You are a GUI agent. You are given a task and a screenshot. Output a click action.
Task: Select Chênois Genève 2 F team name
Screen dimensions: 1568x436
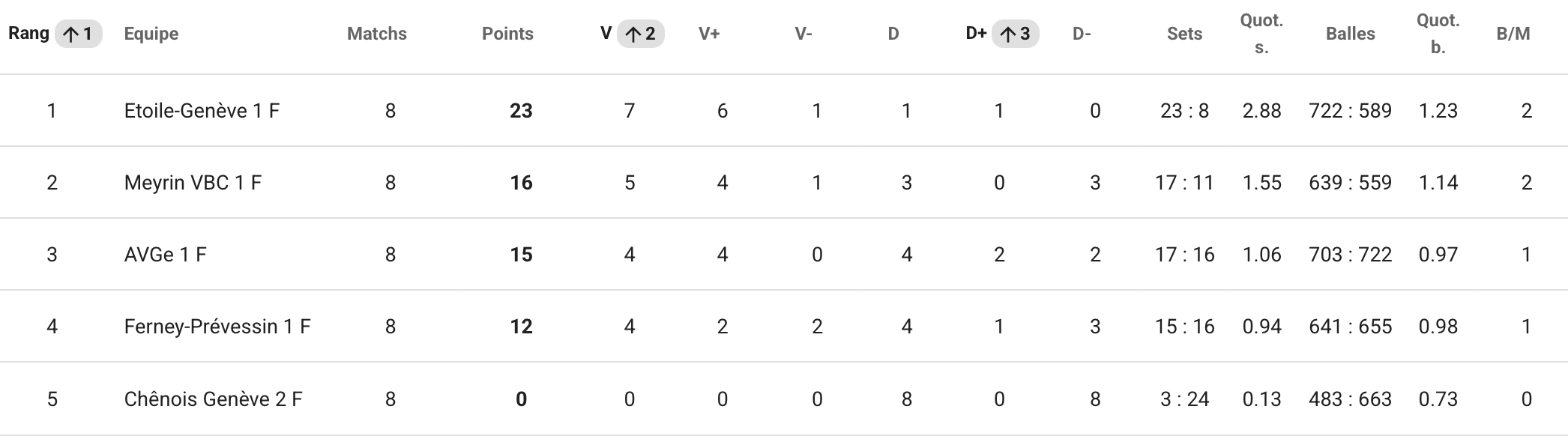click(x=213, y=399)
